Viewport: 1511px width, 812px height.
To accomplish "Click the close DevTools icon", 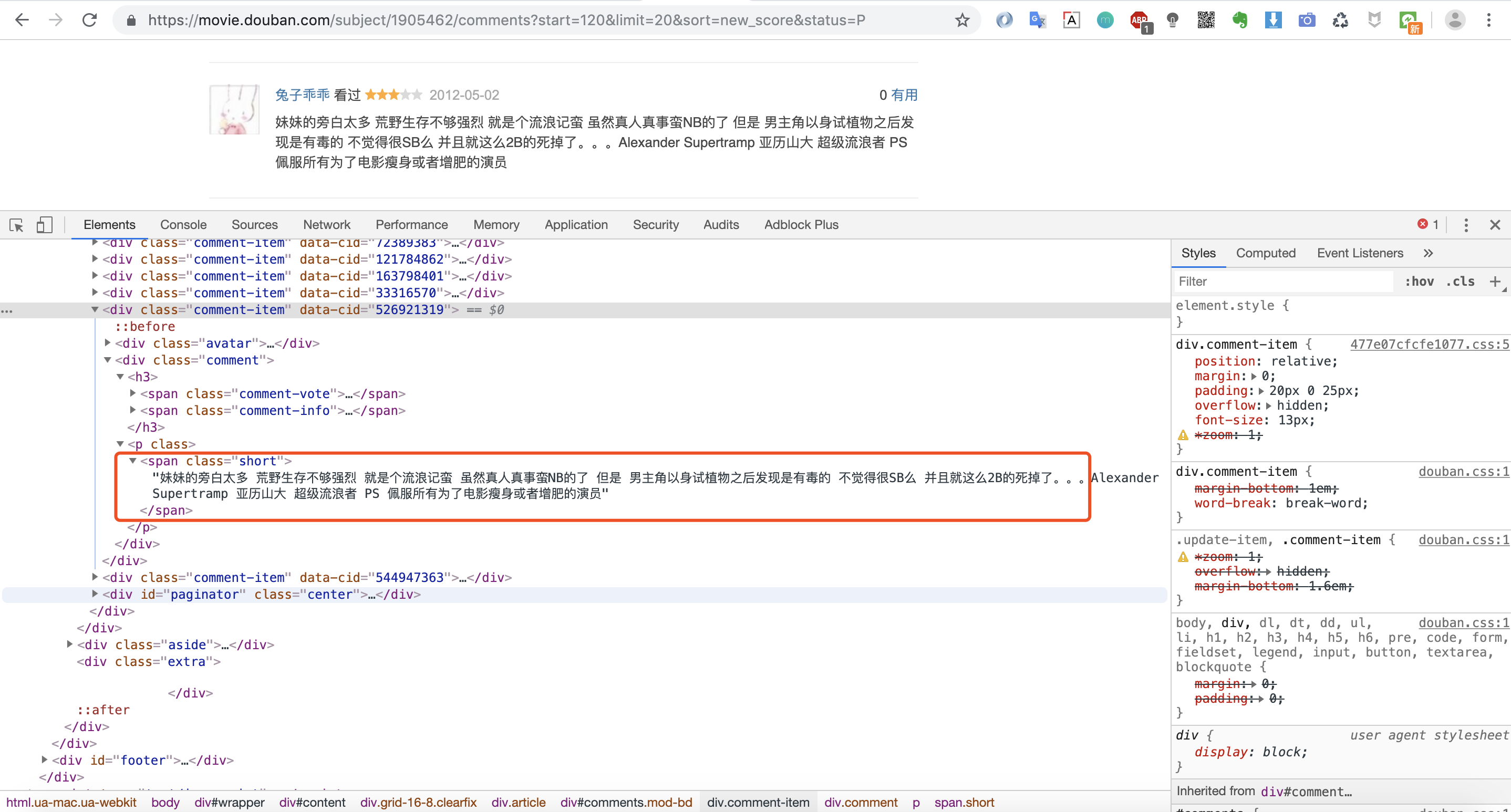I will point(1495,224).
